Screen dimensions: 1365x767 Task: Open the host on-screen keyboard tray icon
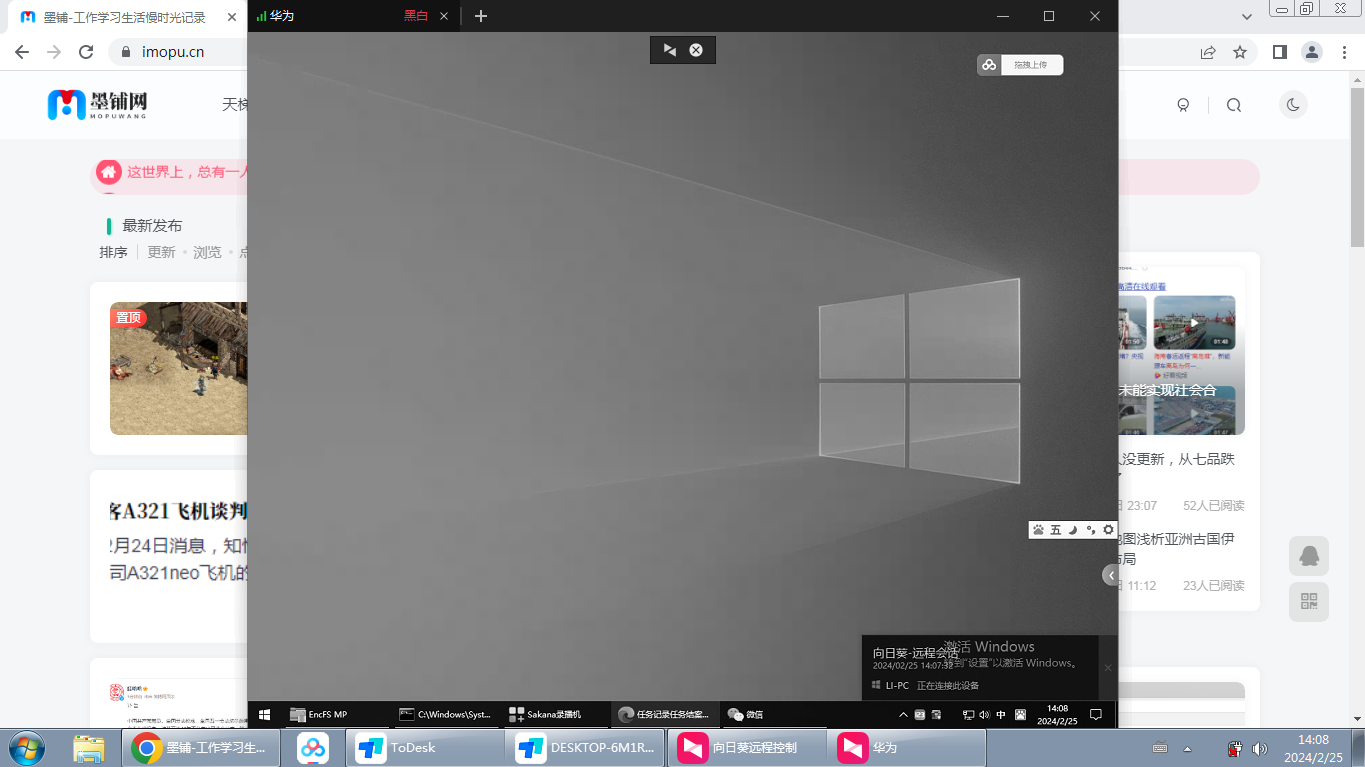1160,748
